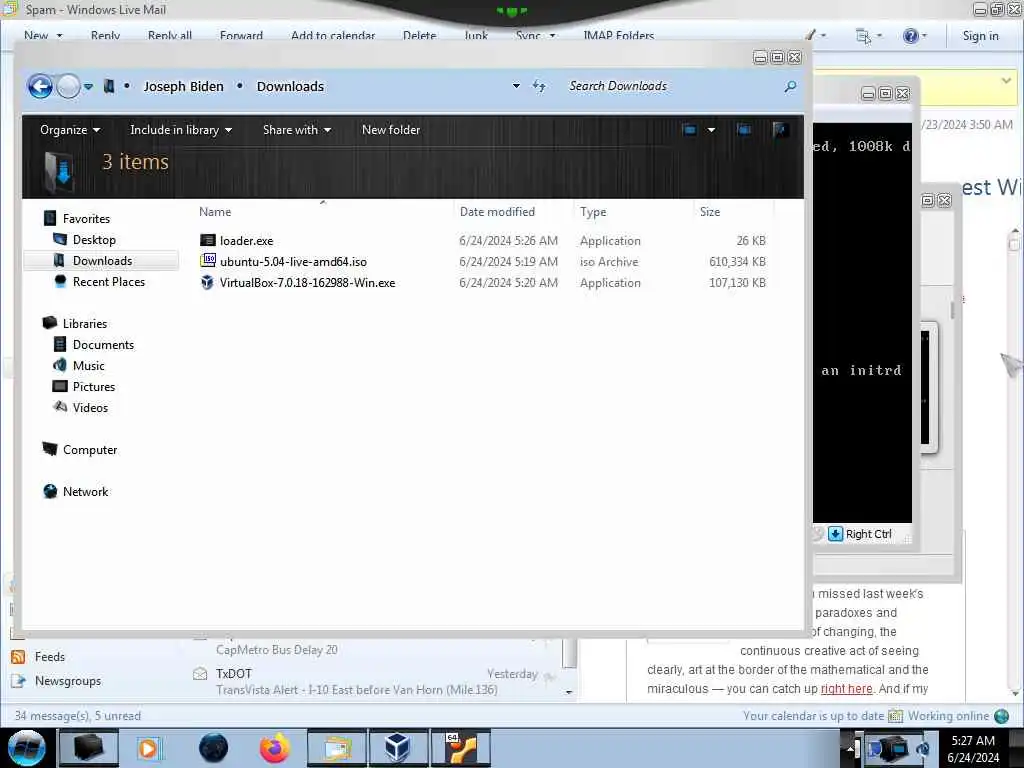Screen dimensions: 1024x768
Task: Create a New folder
Action: pyautogui.click(x=391, y=130)
